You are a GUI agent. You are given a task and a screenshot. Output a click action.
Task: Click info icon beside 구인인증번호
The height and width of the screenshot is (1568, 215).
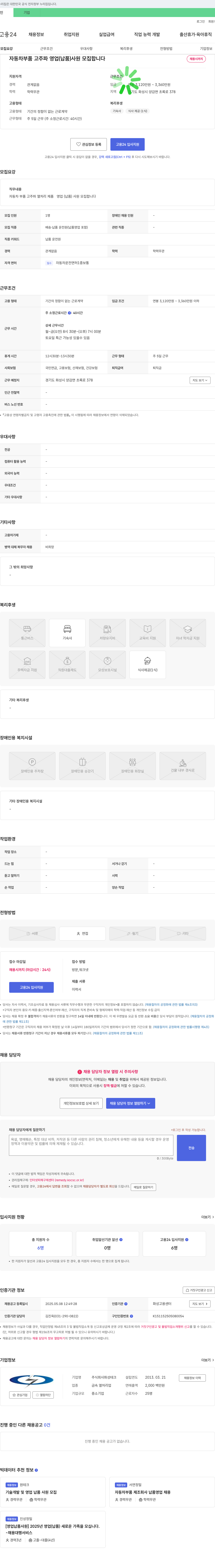131,1316
